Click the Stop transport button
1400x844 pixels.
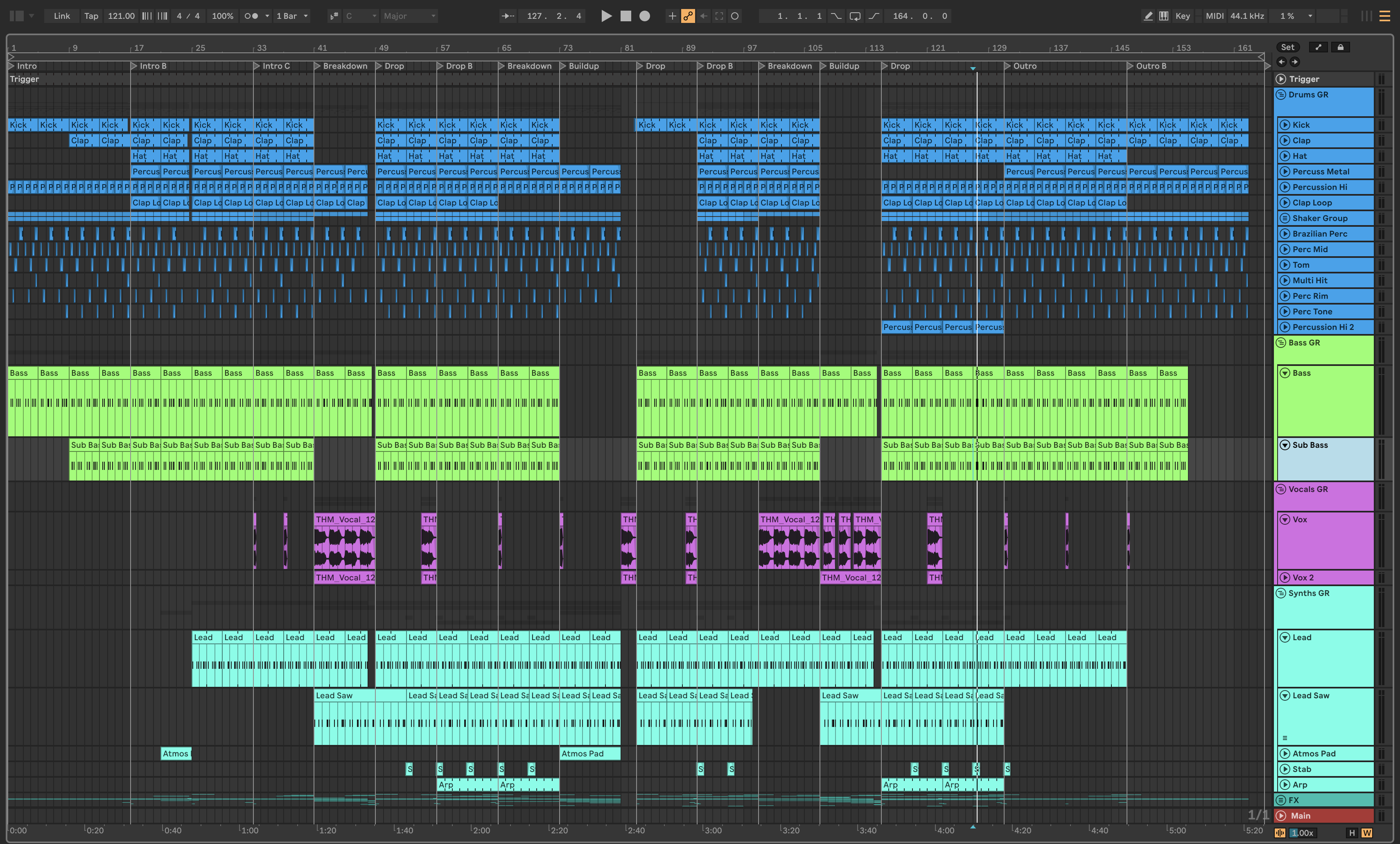[625, 16]
